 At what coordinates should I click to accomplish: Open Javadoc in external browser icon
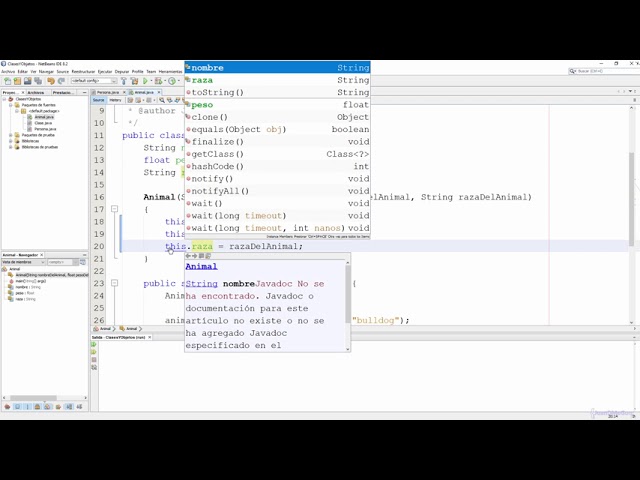tap(201, 256)
